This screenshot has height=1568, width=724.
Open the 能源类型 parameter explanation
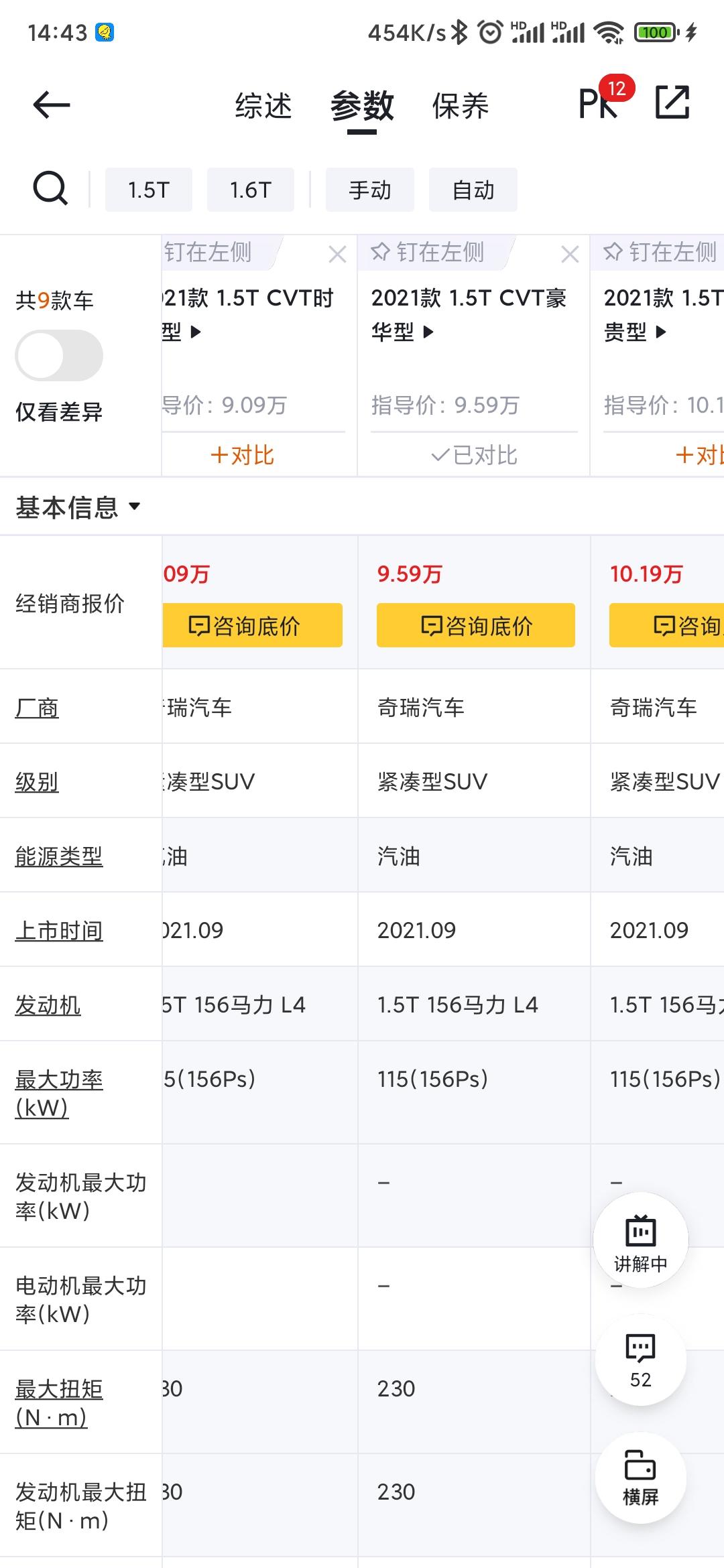click(59, 856)
